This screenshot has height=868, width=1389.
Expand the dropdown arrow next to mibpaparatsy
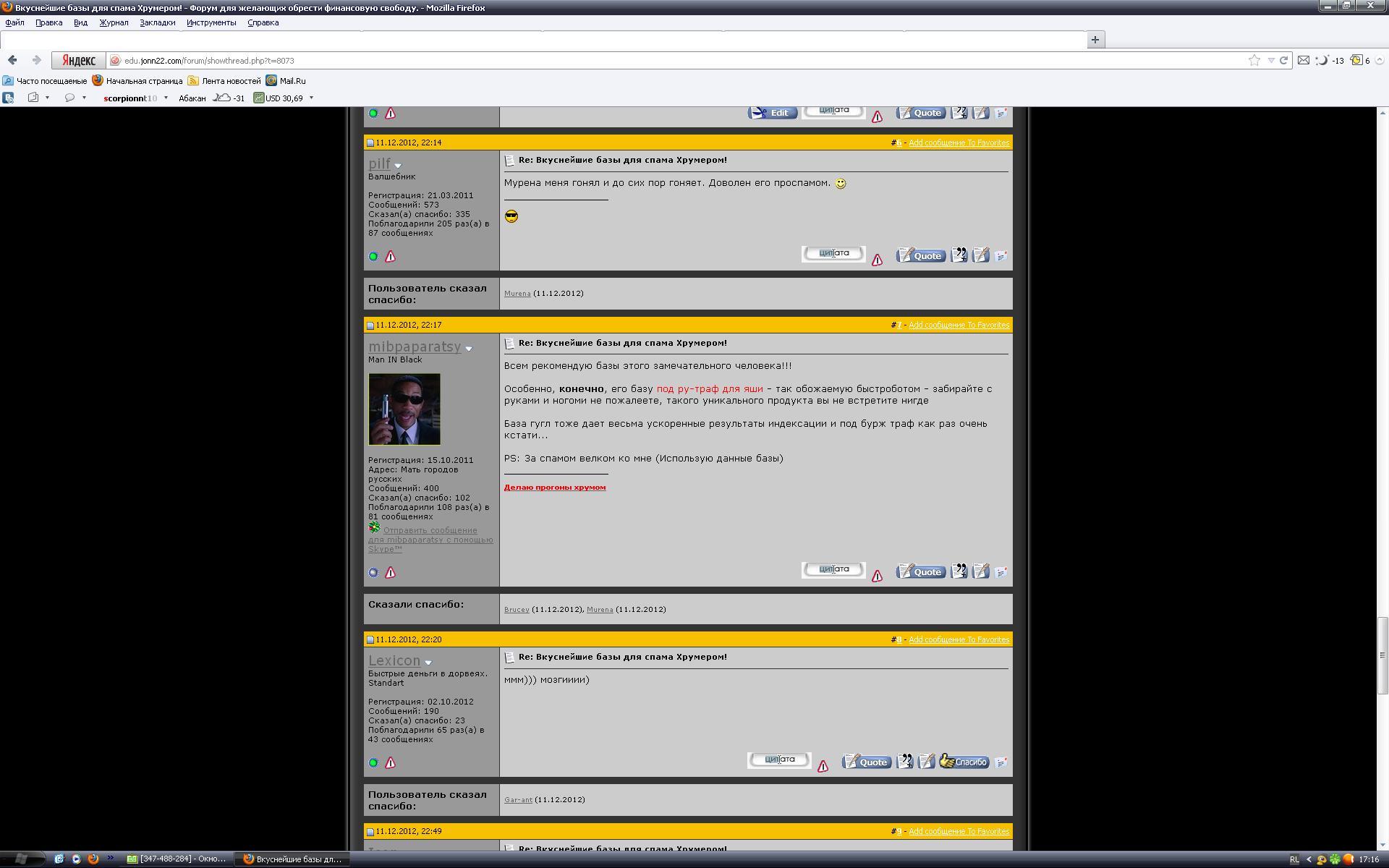(x=469, y=349)
